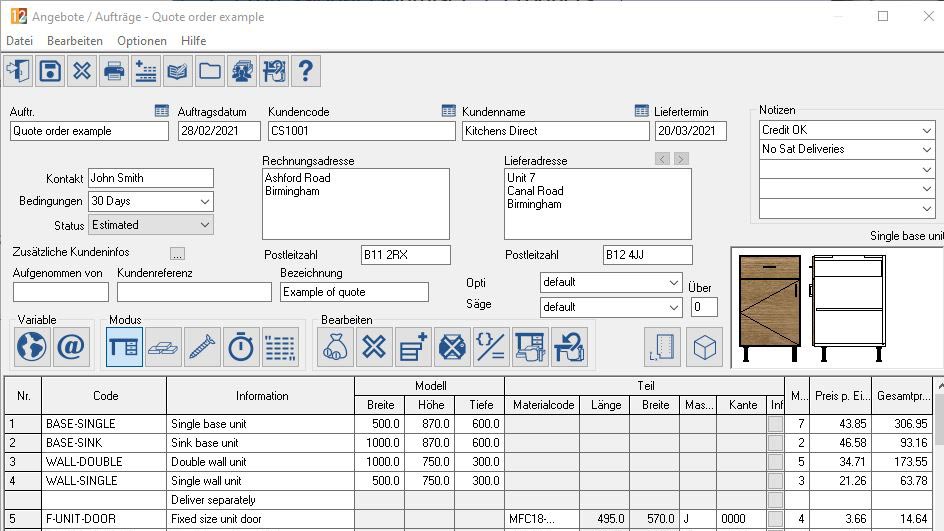
Task: Open the Optionen menu
Action: pos(142,41)
